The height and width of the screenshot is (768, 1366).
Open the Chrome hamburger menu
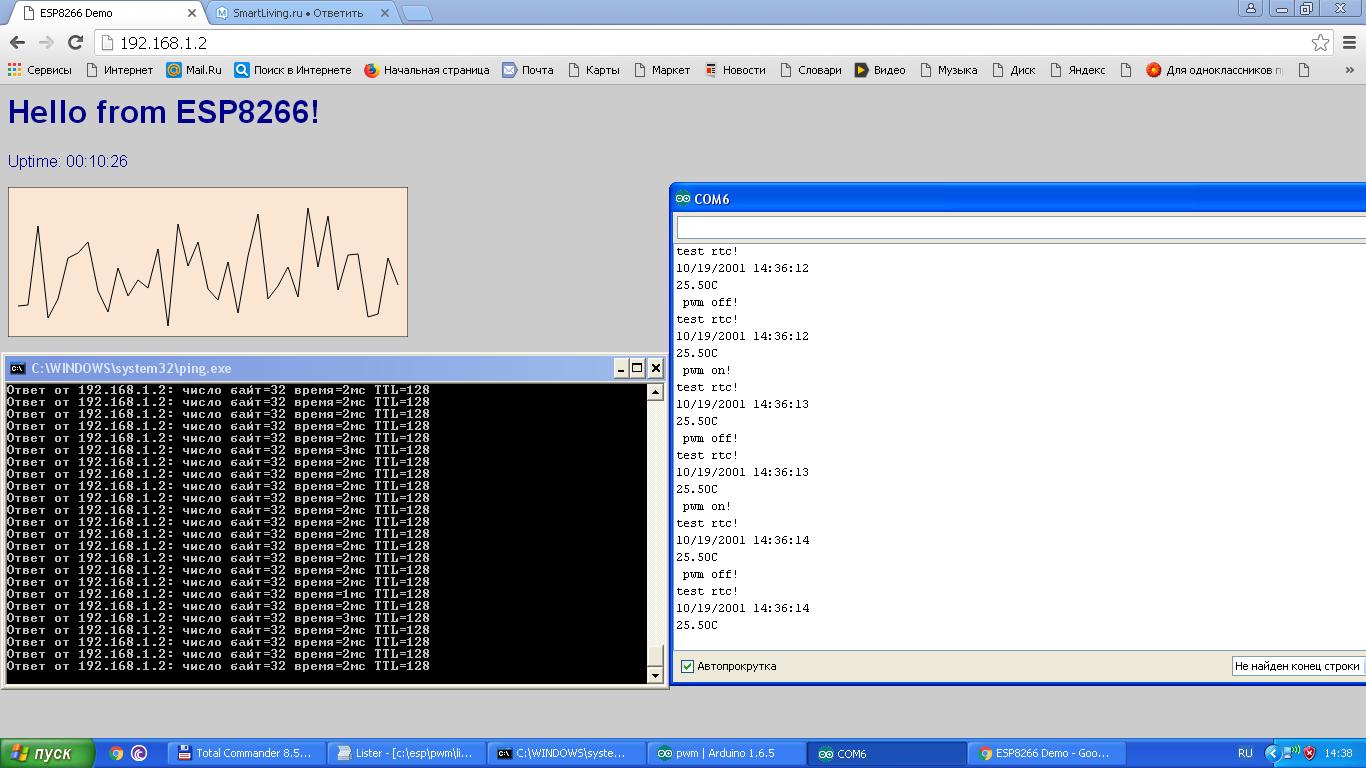[1349, 42]
